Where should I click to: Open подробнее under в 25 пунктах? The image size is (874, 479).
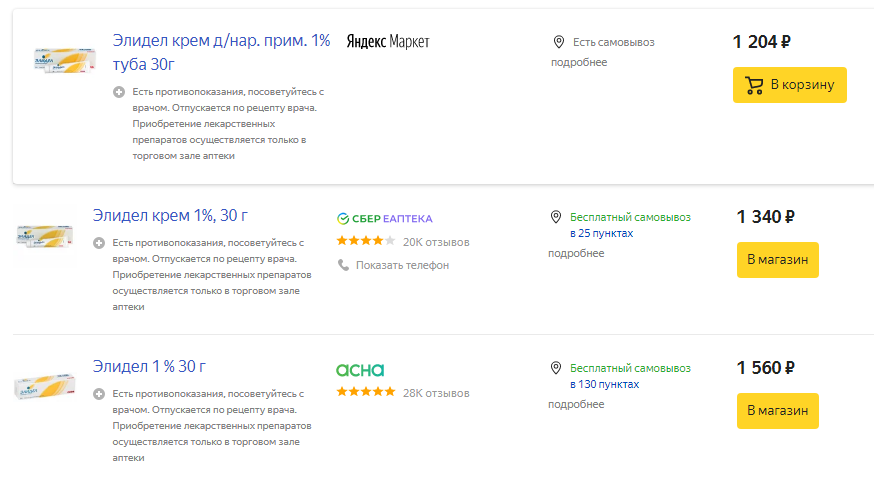pos(576,253)
